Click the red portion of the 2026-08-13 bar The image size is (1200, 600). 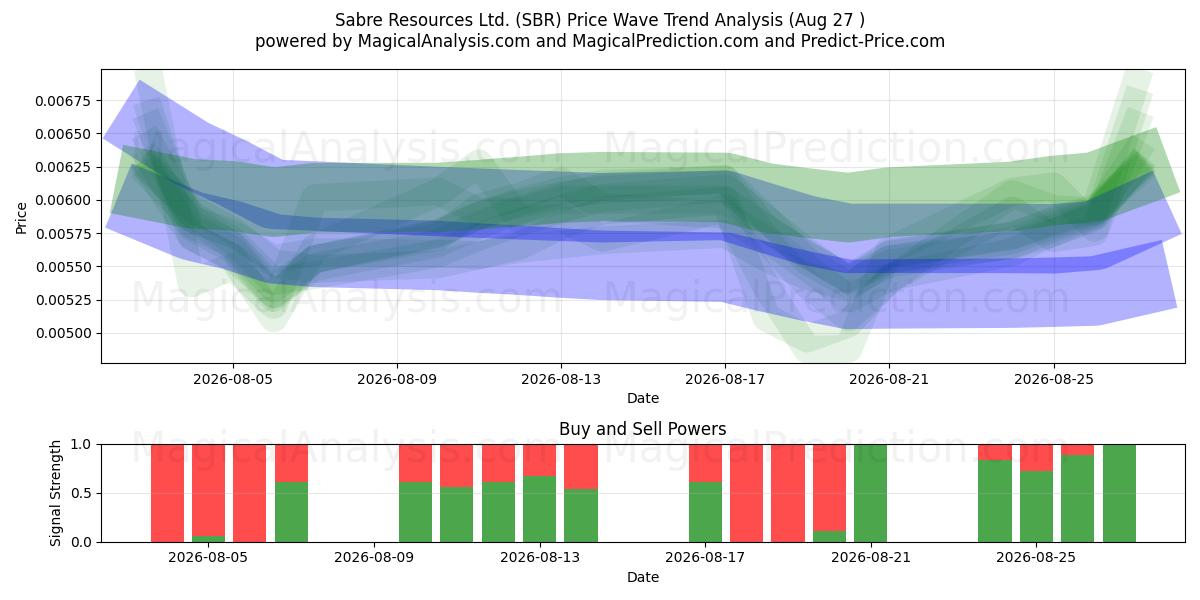coord(540,460)
